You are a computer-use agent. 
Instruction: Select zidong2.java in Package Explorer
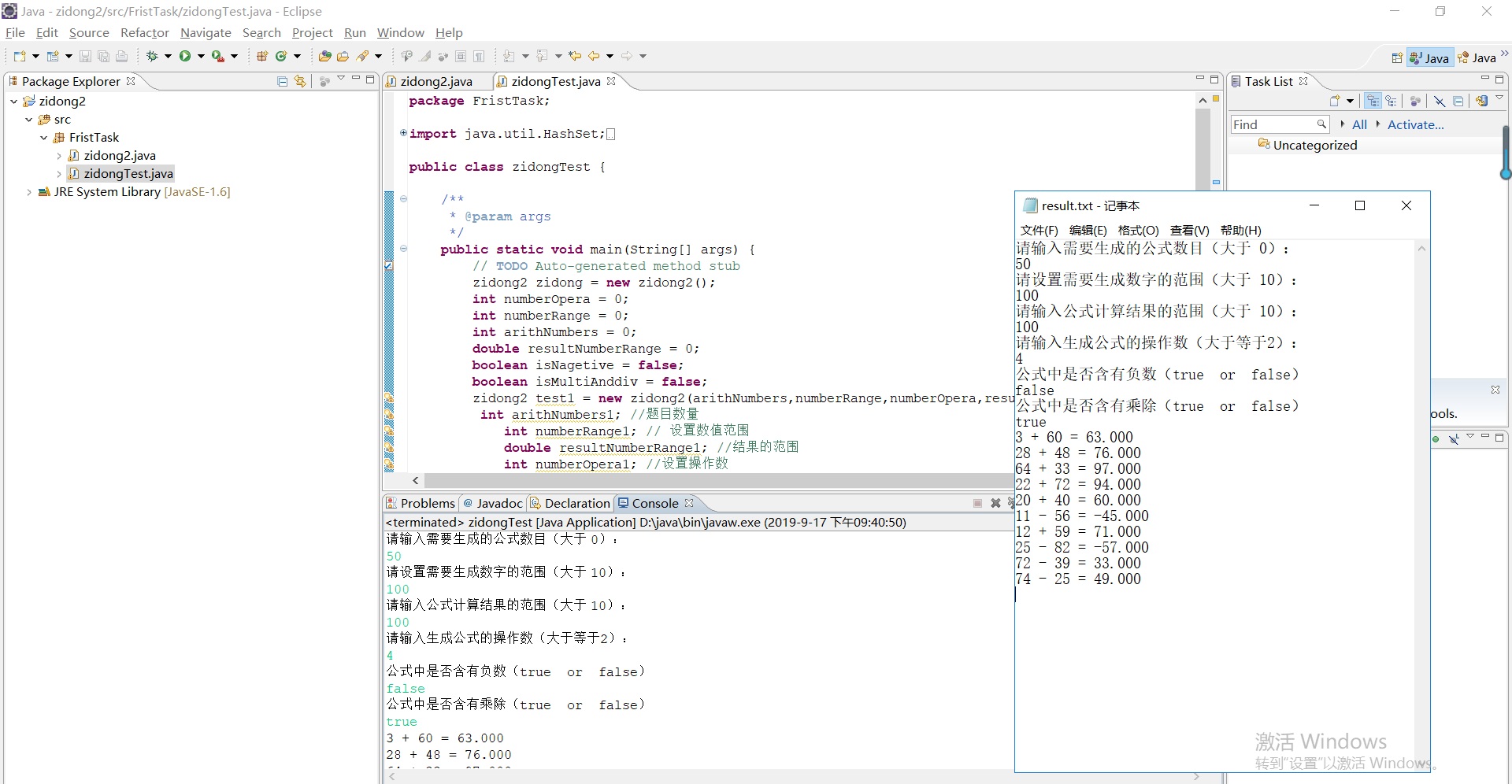coord(120,156)
